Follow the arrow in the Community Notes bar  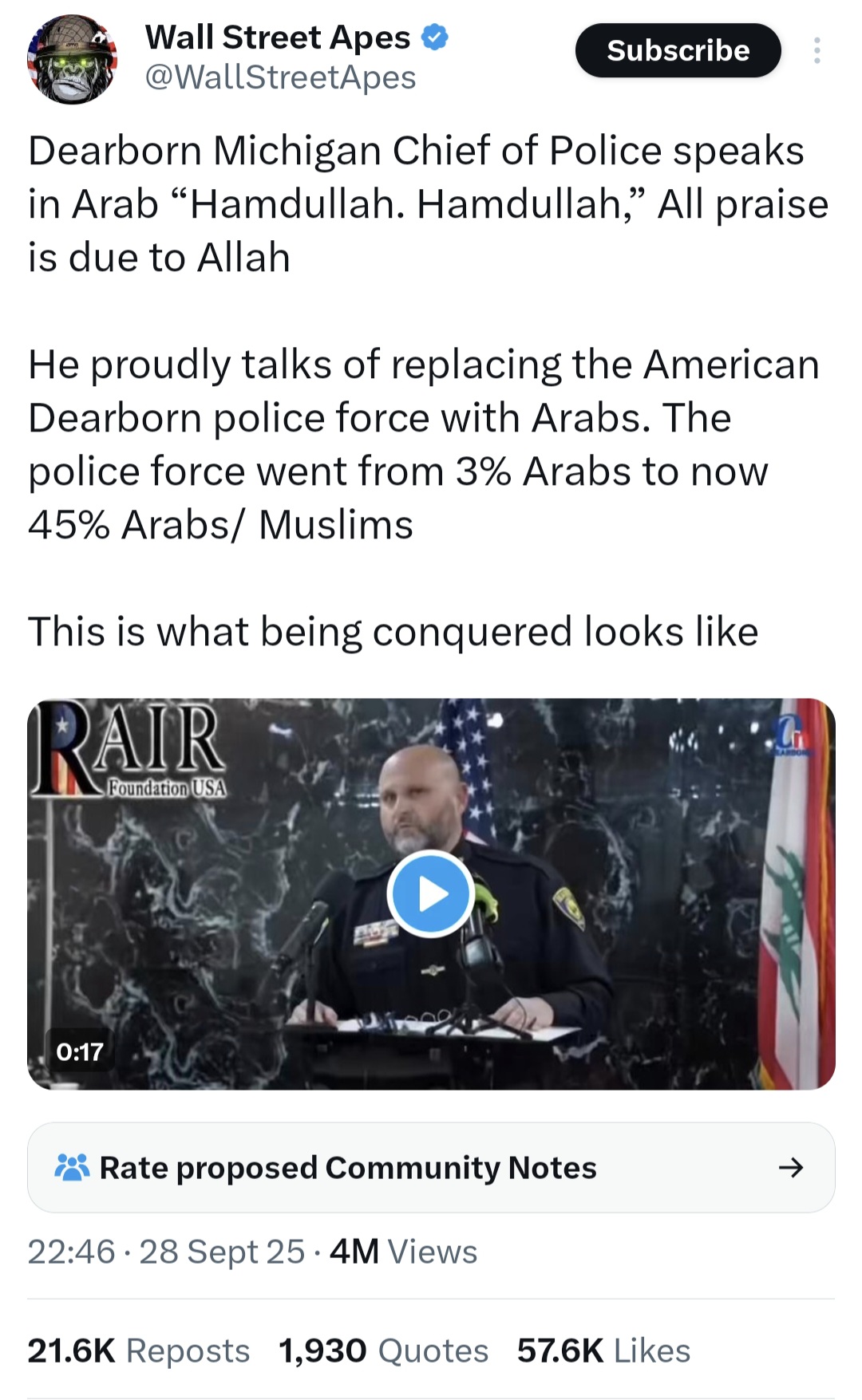click(790, 1167)
